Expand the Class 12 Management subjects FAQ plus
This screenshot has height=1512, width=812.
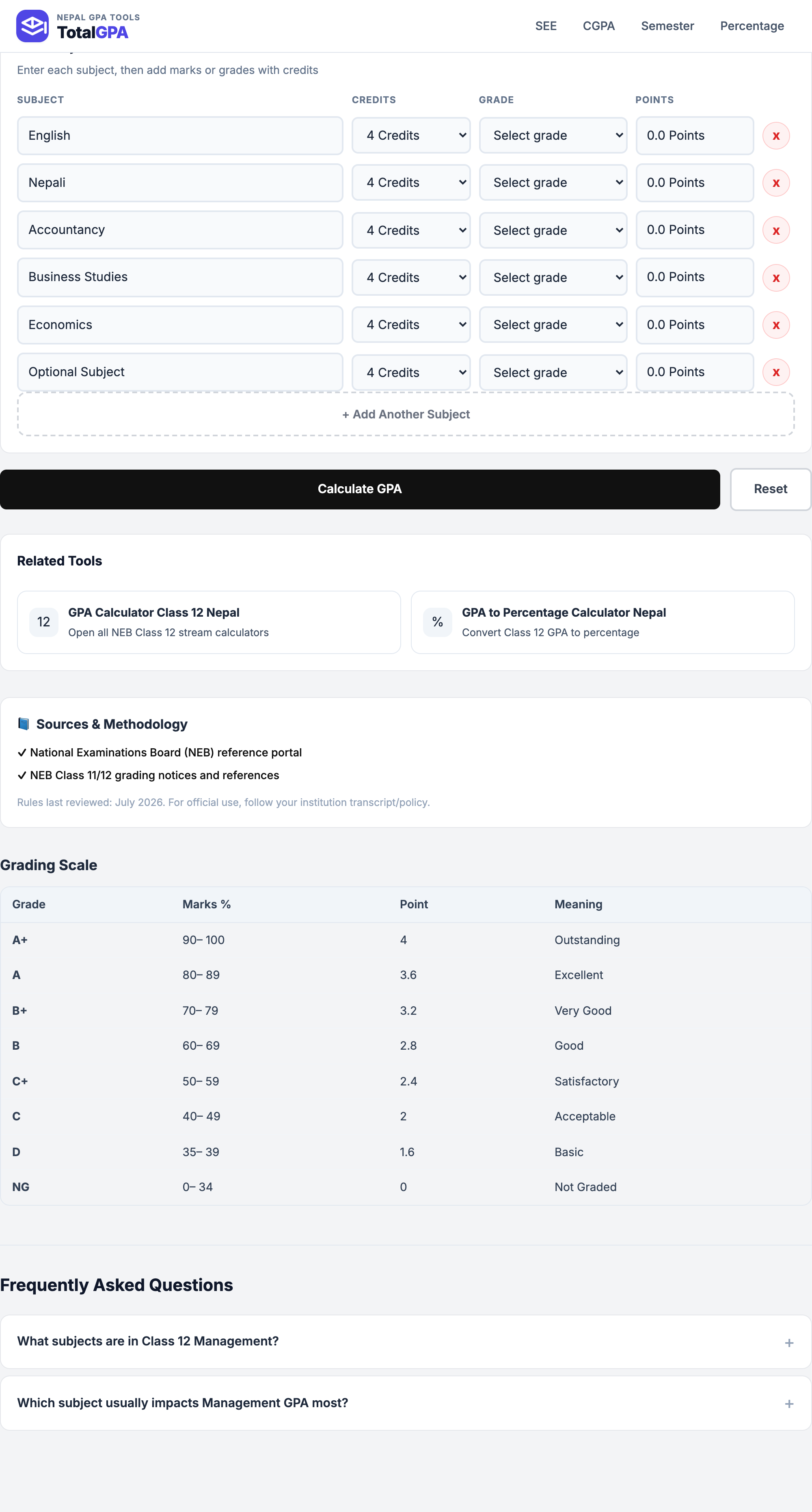pyautogui.click(x=789, y=1342)
